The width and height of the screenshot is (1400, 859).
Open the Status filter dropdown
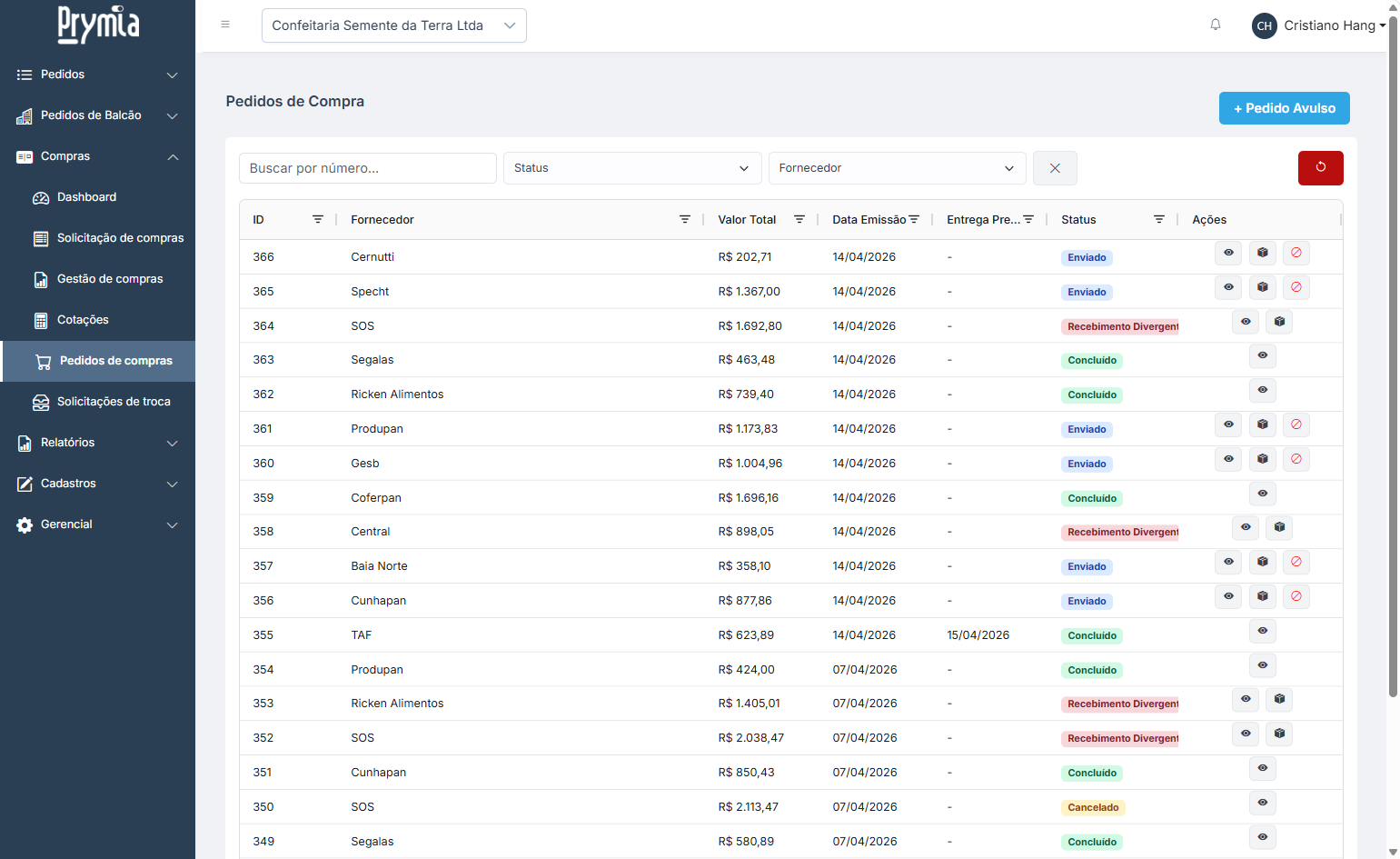pos(632,168)
